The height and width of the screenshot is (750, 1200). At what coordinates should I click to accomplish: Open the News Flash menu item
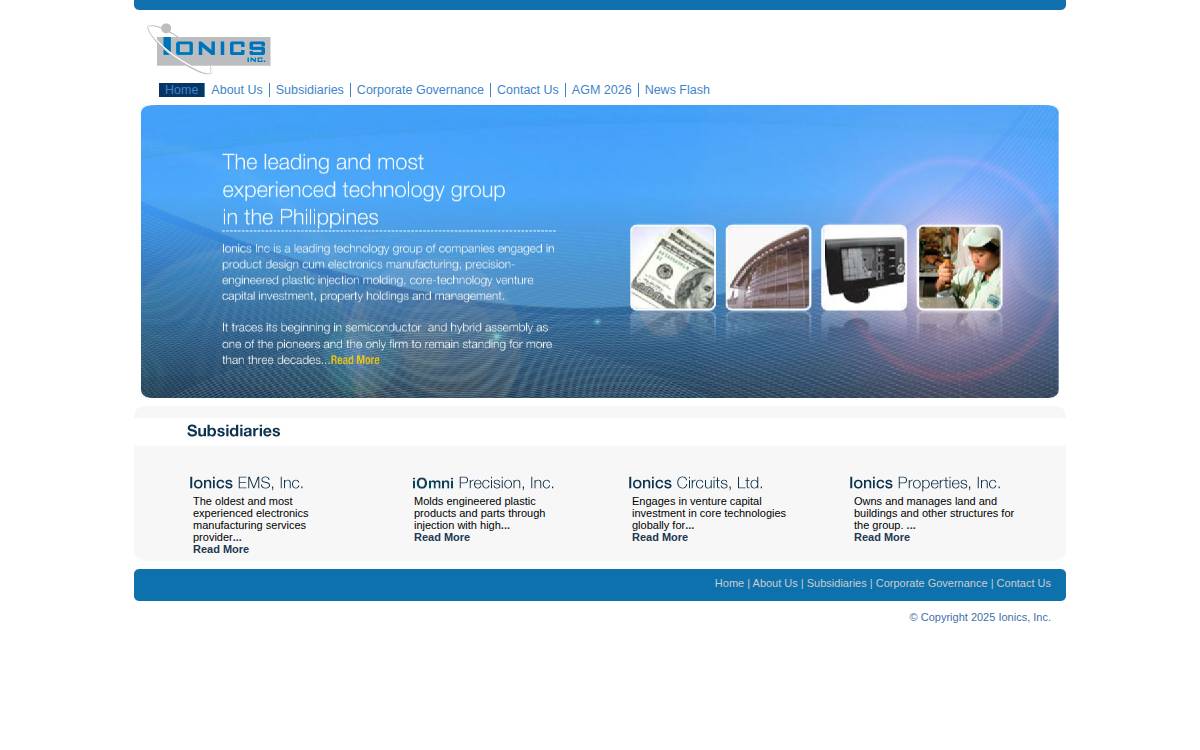677,90
